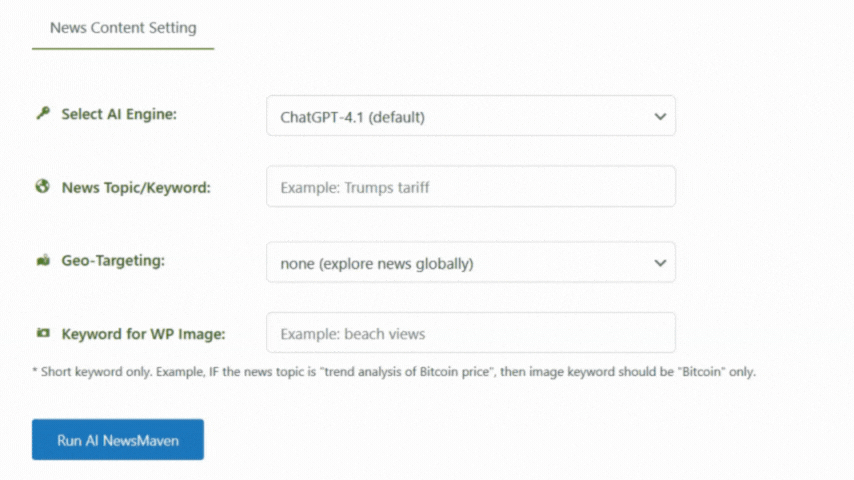Switch to the News Content Setting tab
The image size is (854, 480).
coord(123,28)
